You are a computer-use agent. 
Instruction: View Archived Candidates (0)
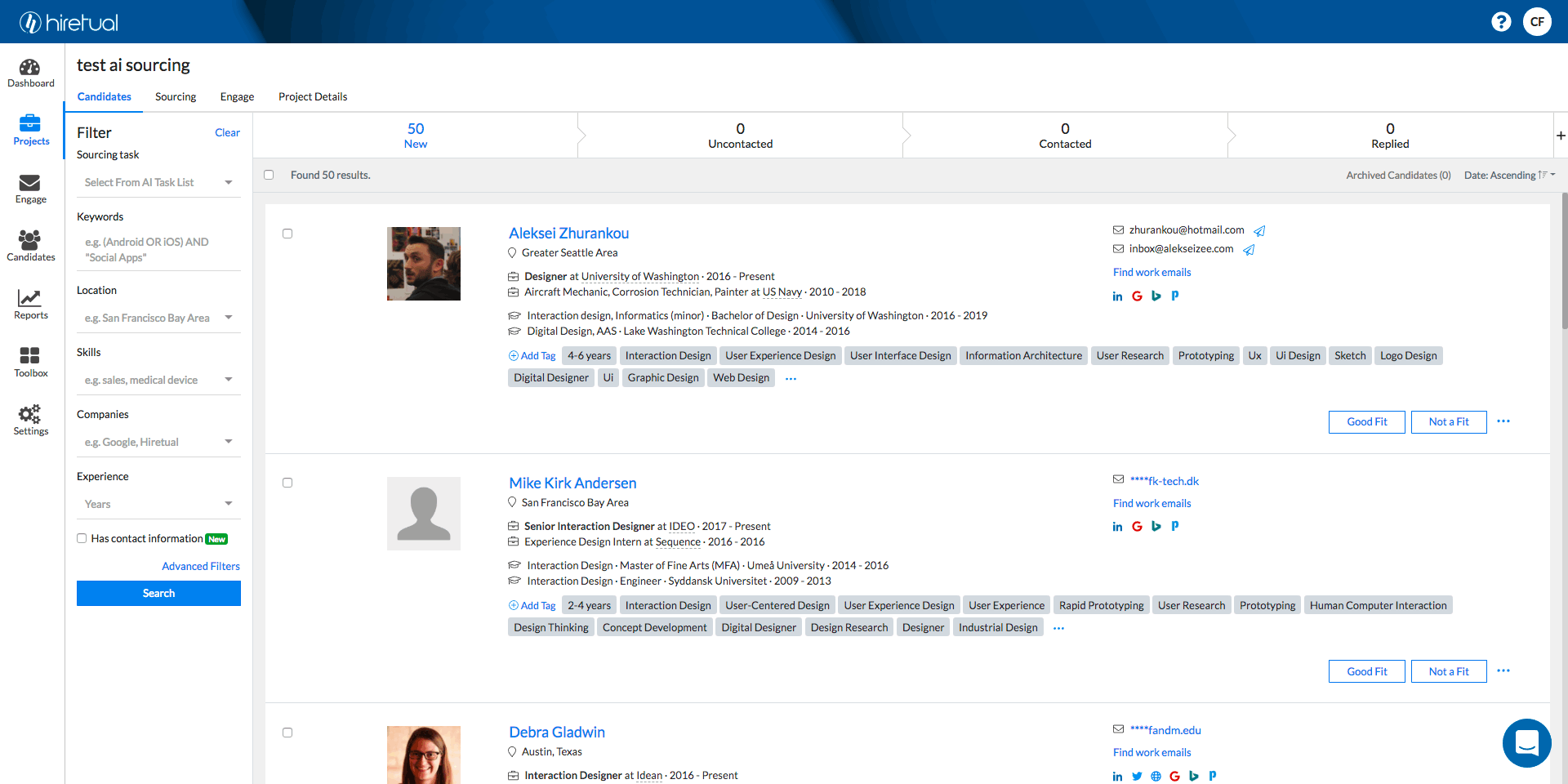click(x=1398, y=175)
